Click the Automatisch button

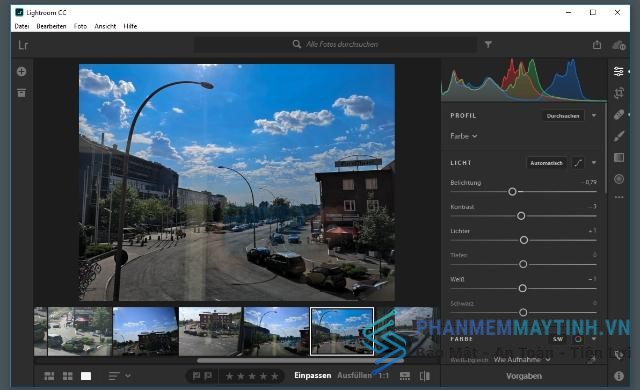[546, 163]
